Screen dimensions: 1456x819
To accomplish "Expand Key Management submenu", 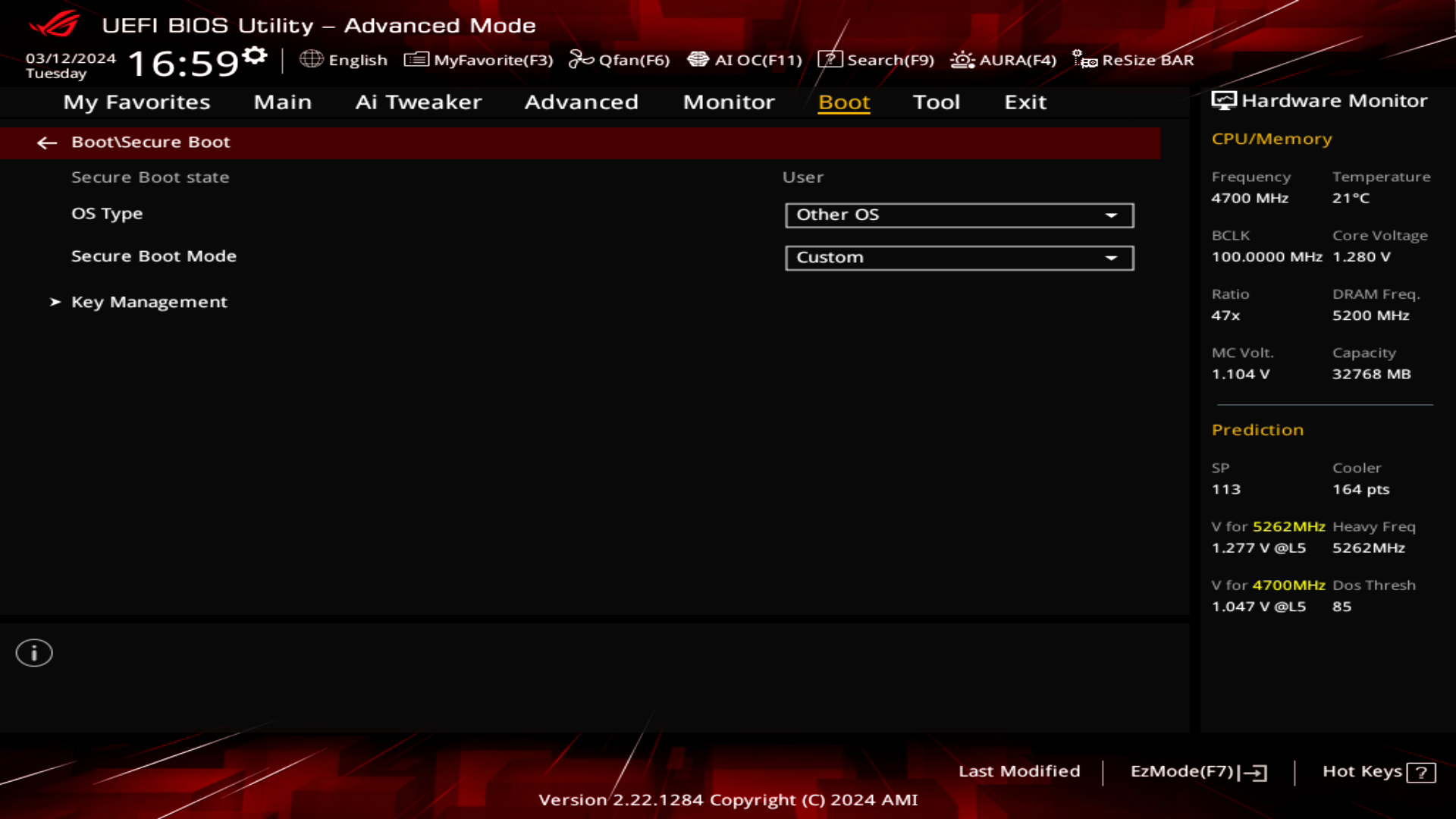I will (x=149, y=301).
